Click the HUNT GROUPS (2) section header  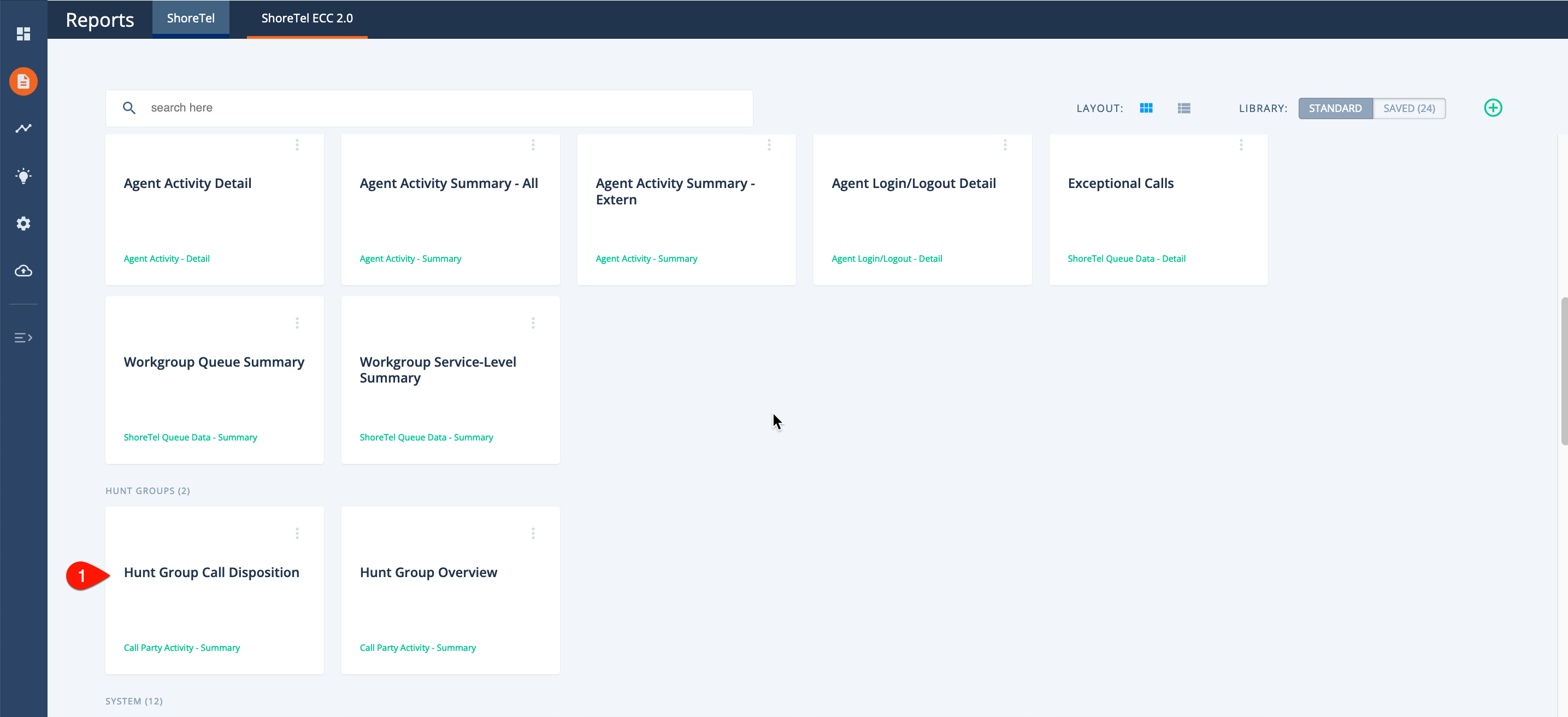(x=148, y=491)
